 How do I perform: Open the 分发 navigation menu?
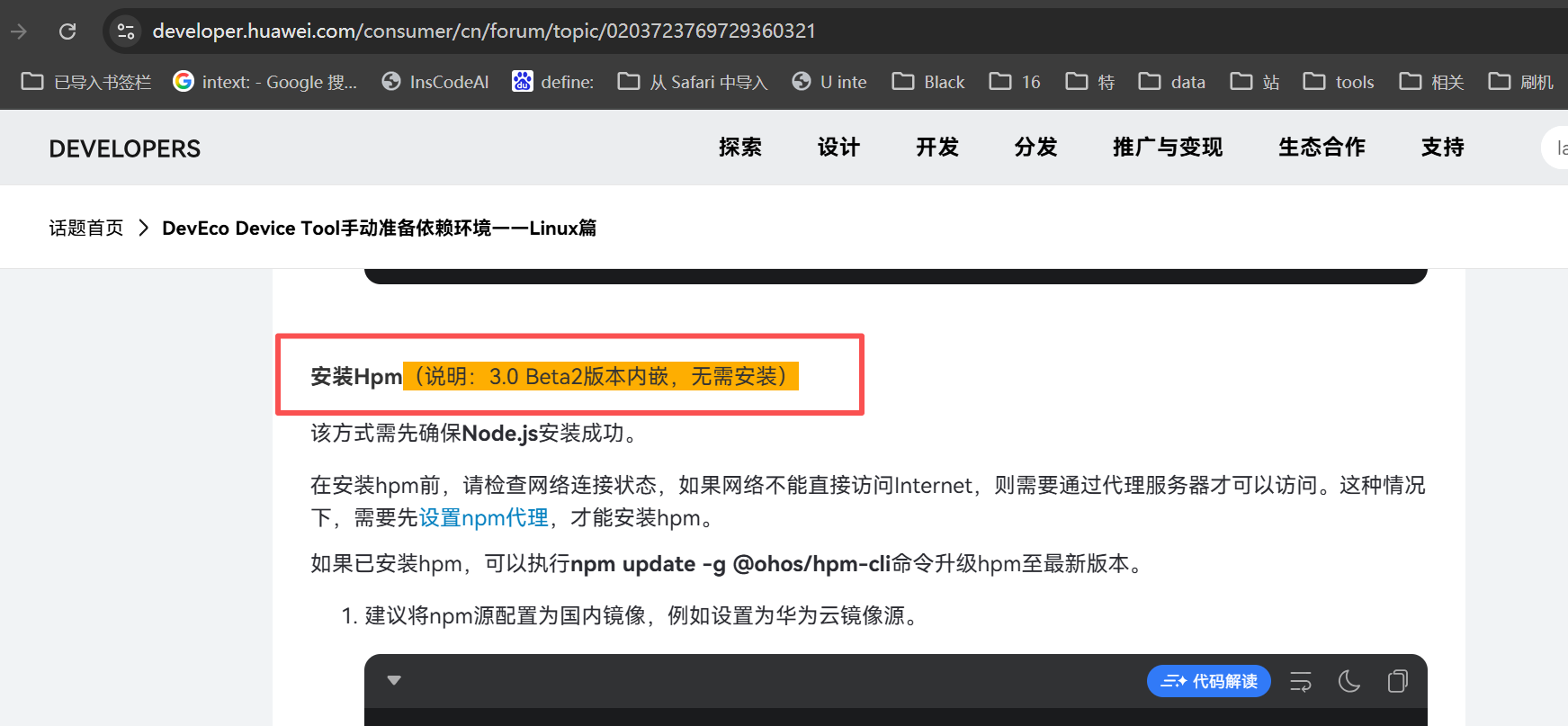[1035, 148]
